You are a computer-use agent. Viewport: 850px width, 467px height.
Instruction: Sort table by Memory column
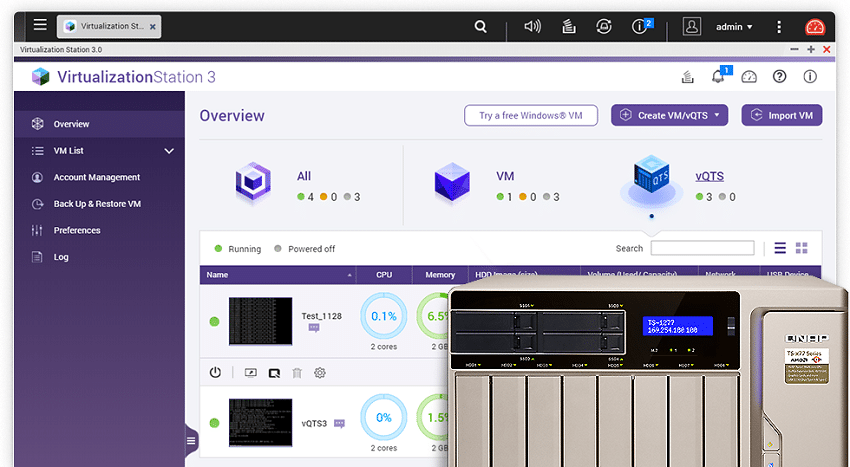pyautogui.click(x=440, y=275)
